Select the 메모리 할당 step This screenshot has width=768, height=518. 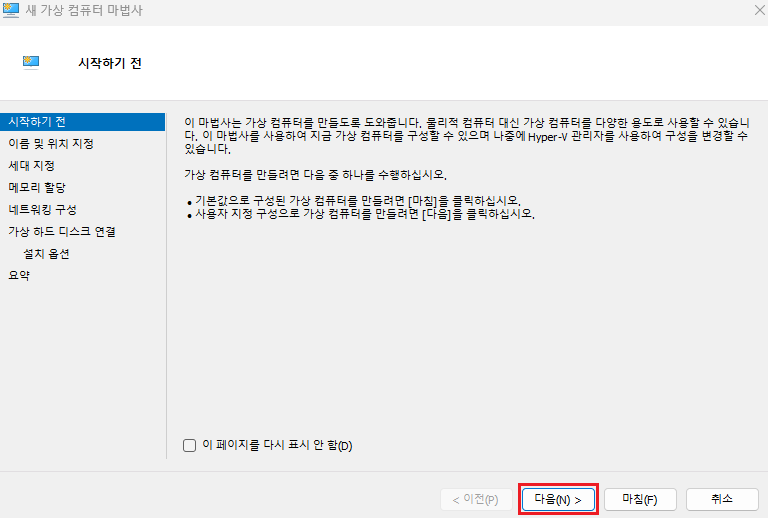[37, 188]
